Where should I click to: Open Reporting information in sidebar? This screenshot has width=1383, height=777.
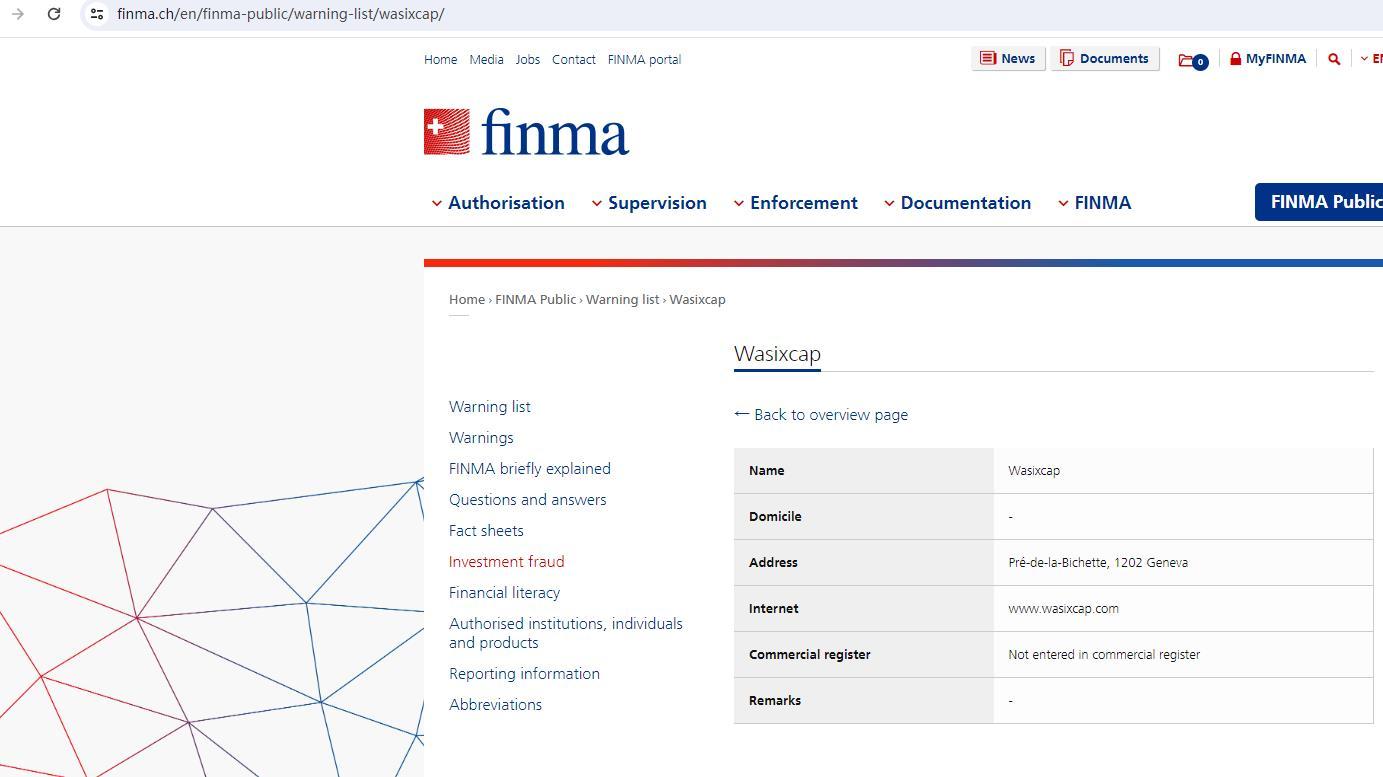[x=525, y=674]
